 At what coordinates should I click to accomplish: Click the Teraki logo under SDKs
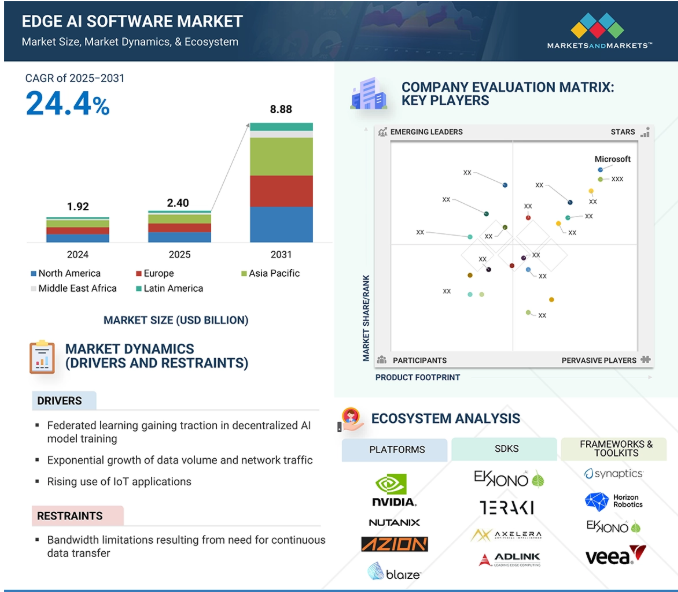[x=507, y=507]
